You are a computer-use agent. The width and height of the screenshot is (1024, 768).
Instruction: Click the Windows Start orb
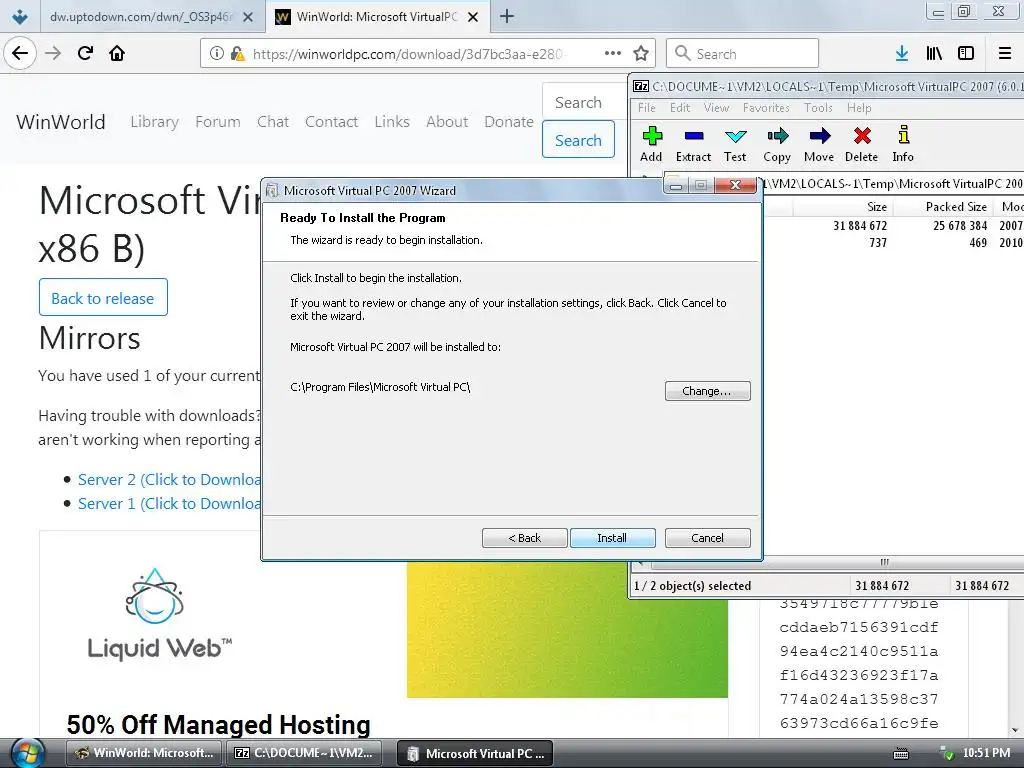coord(27,753)
